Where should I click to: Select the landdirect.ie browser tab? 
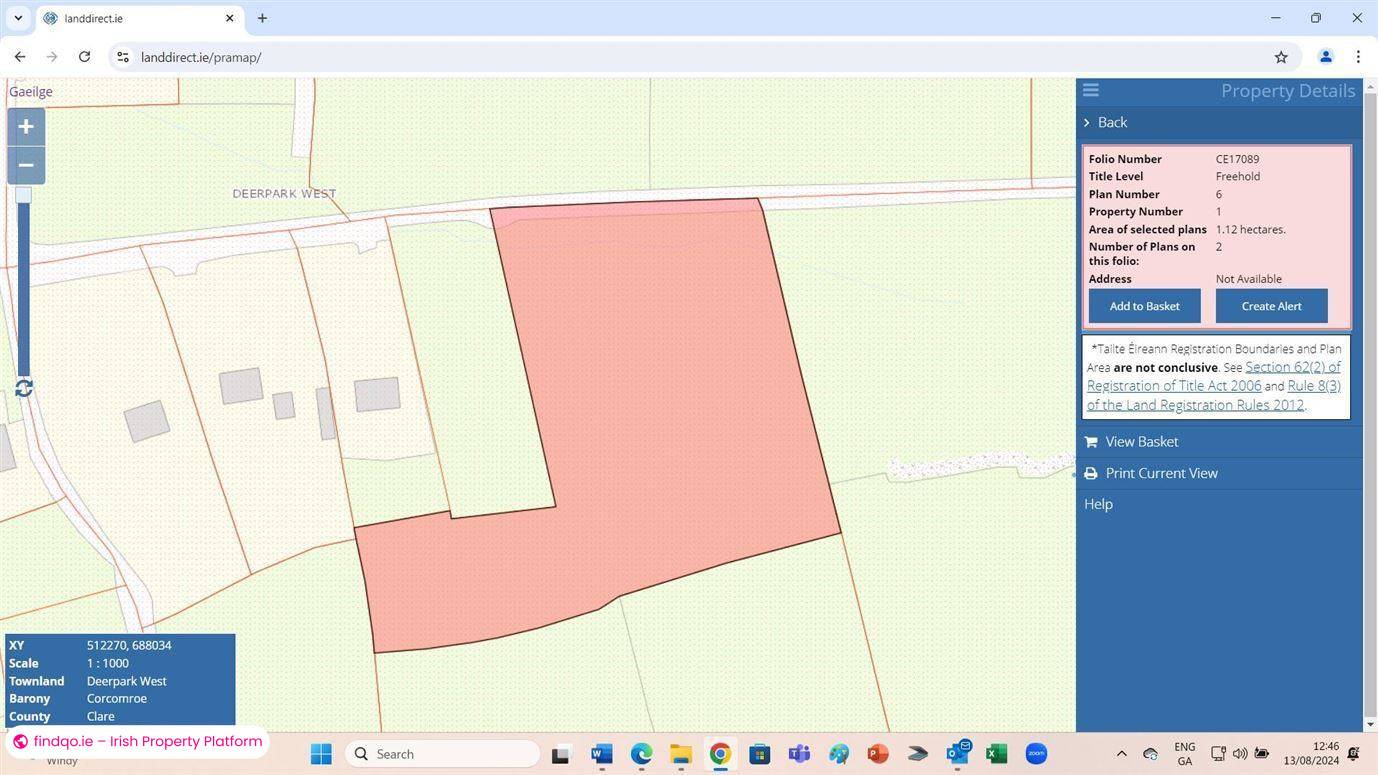[135, 18]
